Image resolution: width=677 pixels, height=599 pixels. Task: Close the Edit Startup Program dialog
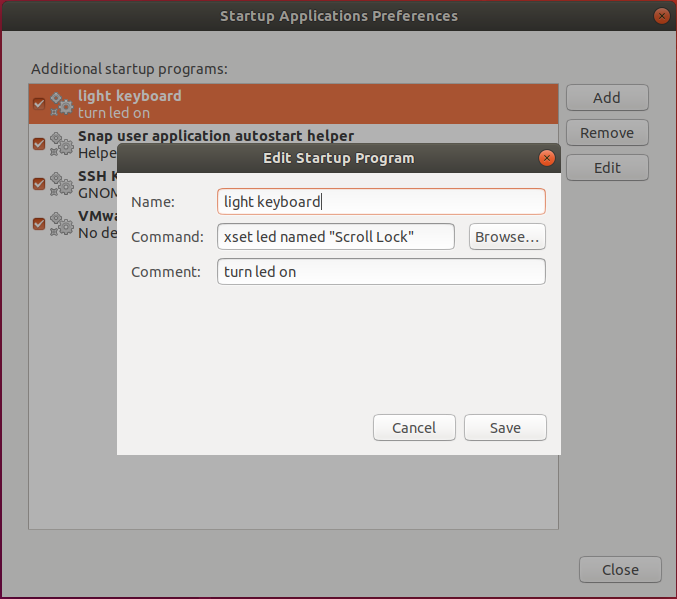tap(546, 158)
